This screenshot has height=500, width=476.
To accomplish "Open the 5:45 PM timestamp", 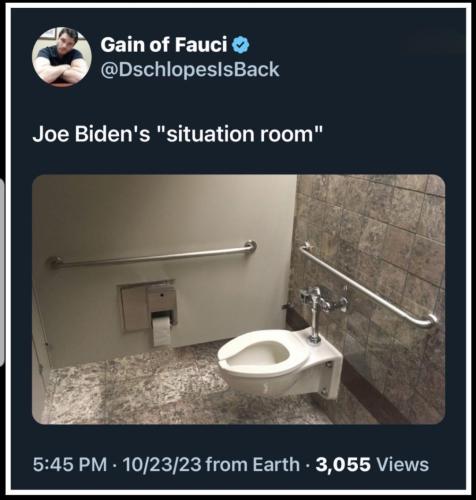I will [x=70, y=464].
